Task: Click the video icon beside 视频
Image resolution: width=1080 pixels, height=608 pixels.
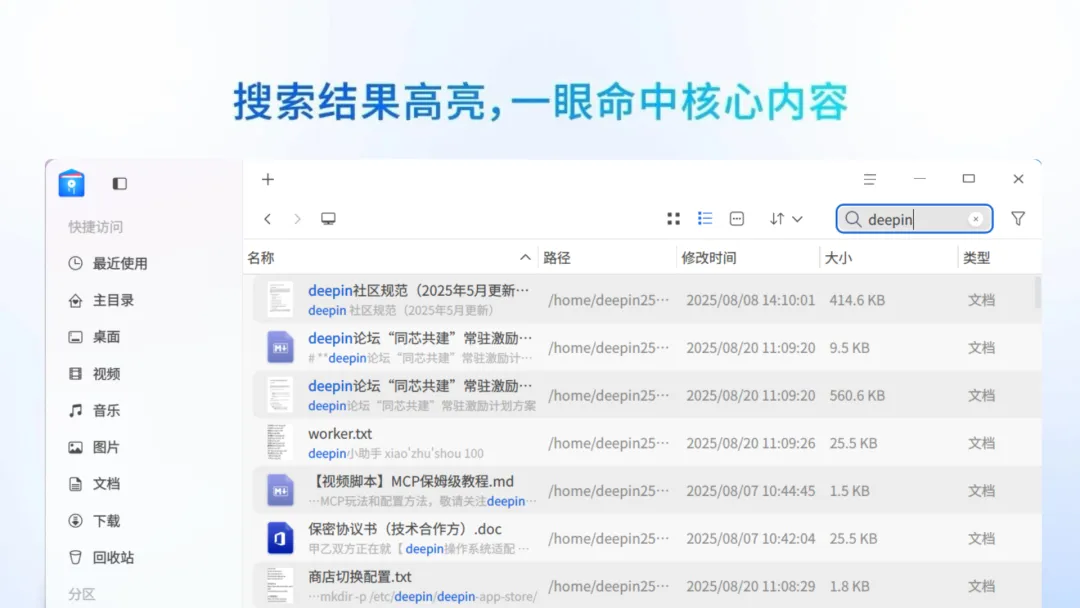Action: coord(76,374)
